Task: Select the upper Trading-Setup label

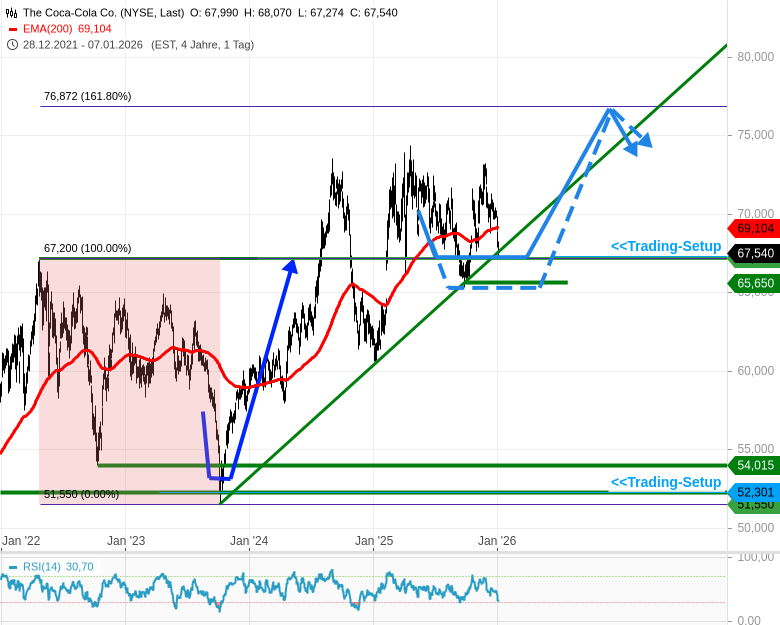Action: pyautogui.click(x=665, y=246)
